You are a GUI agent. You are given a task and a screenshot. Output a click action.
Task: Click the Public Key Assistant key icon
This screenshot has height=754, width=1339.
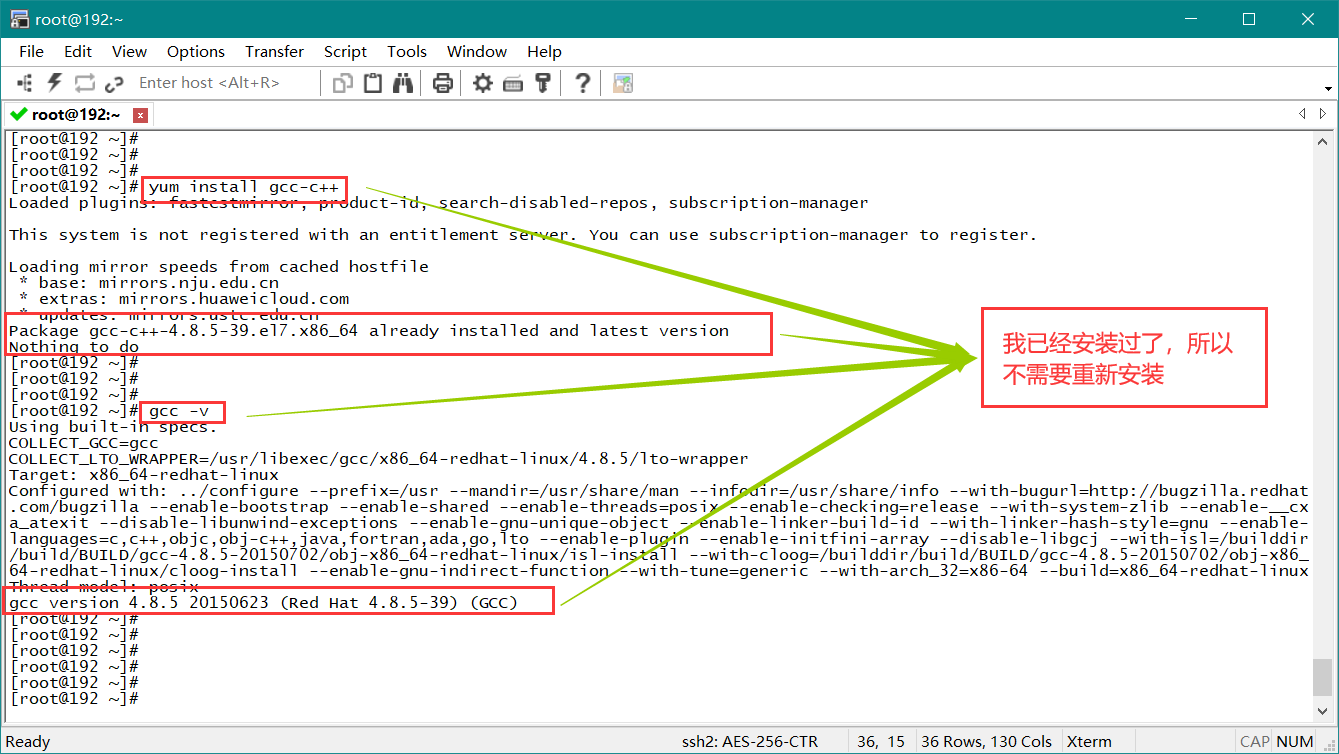(x=543, y=83)
